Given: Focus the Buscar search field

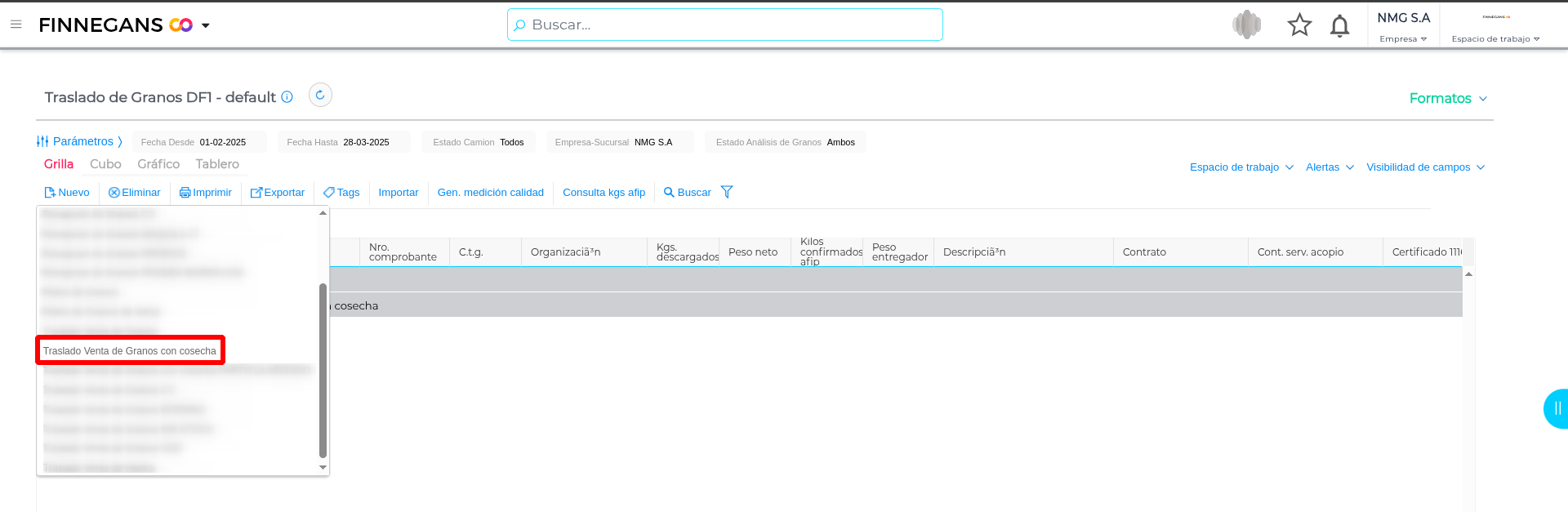Looking at the screenshot, I should (725, 24).
